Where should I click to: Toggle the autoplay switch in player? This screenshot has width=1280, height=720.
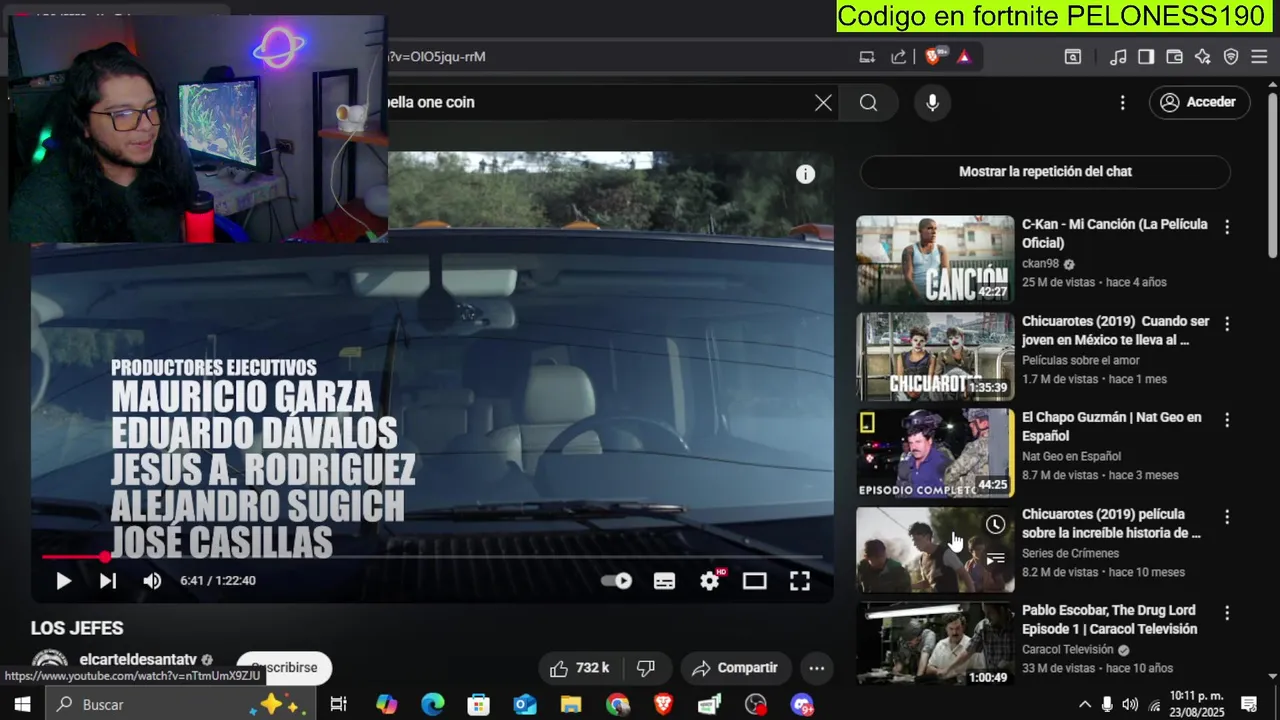point(617,581)
